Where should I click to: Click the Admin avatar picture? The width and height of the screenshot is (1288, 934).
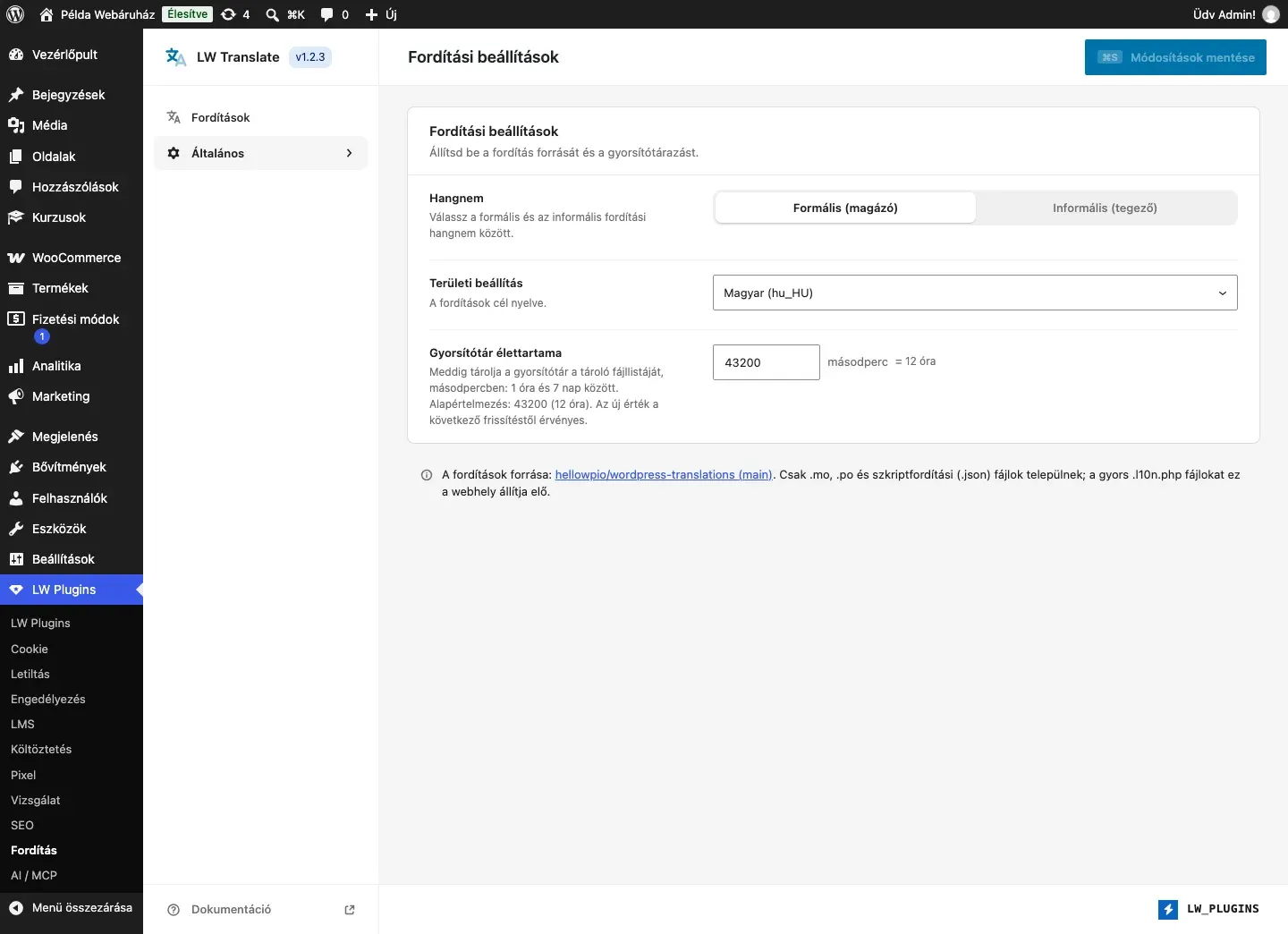tap(1270, 14)
